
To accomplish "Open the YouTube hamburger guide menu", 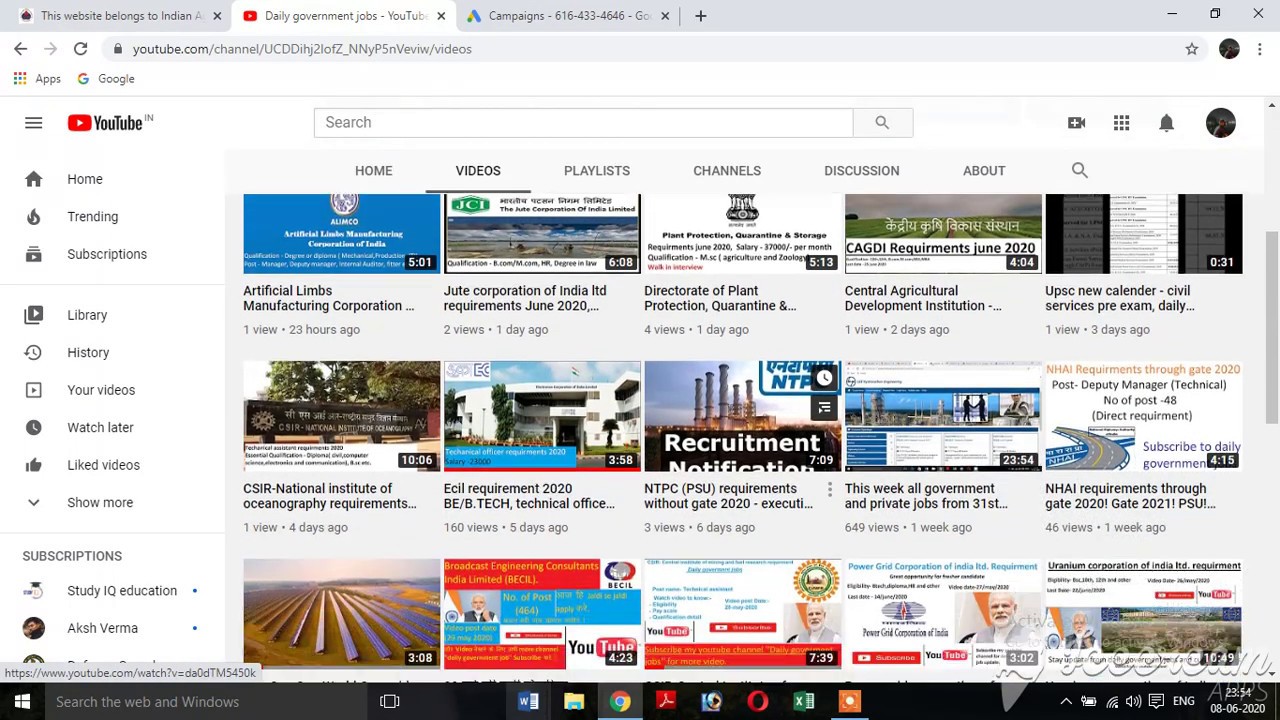I will 33,122.
